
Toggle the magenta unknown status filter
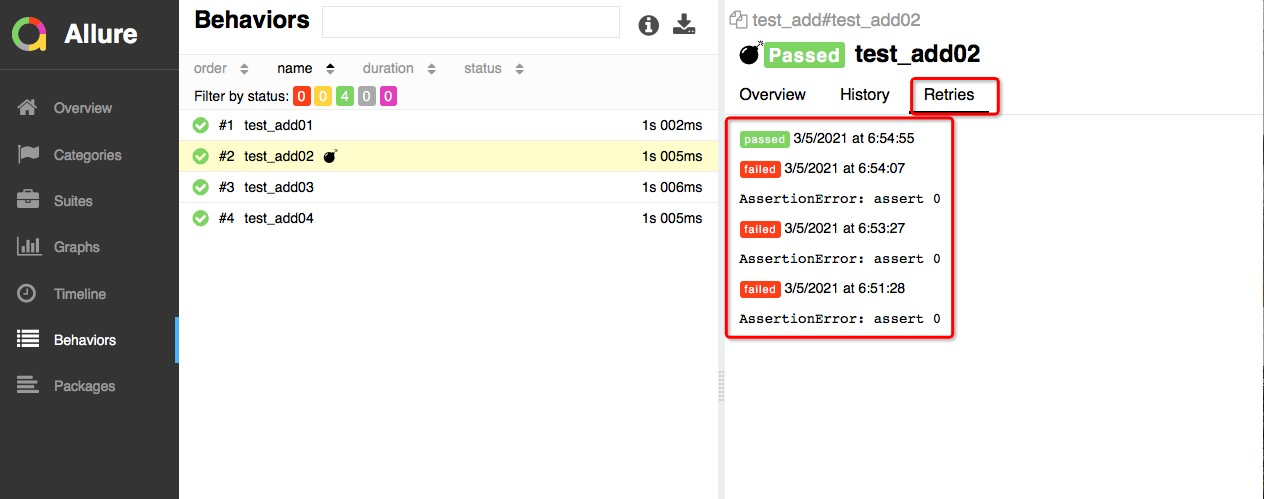(x=388, y=97)
